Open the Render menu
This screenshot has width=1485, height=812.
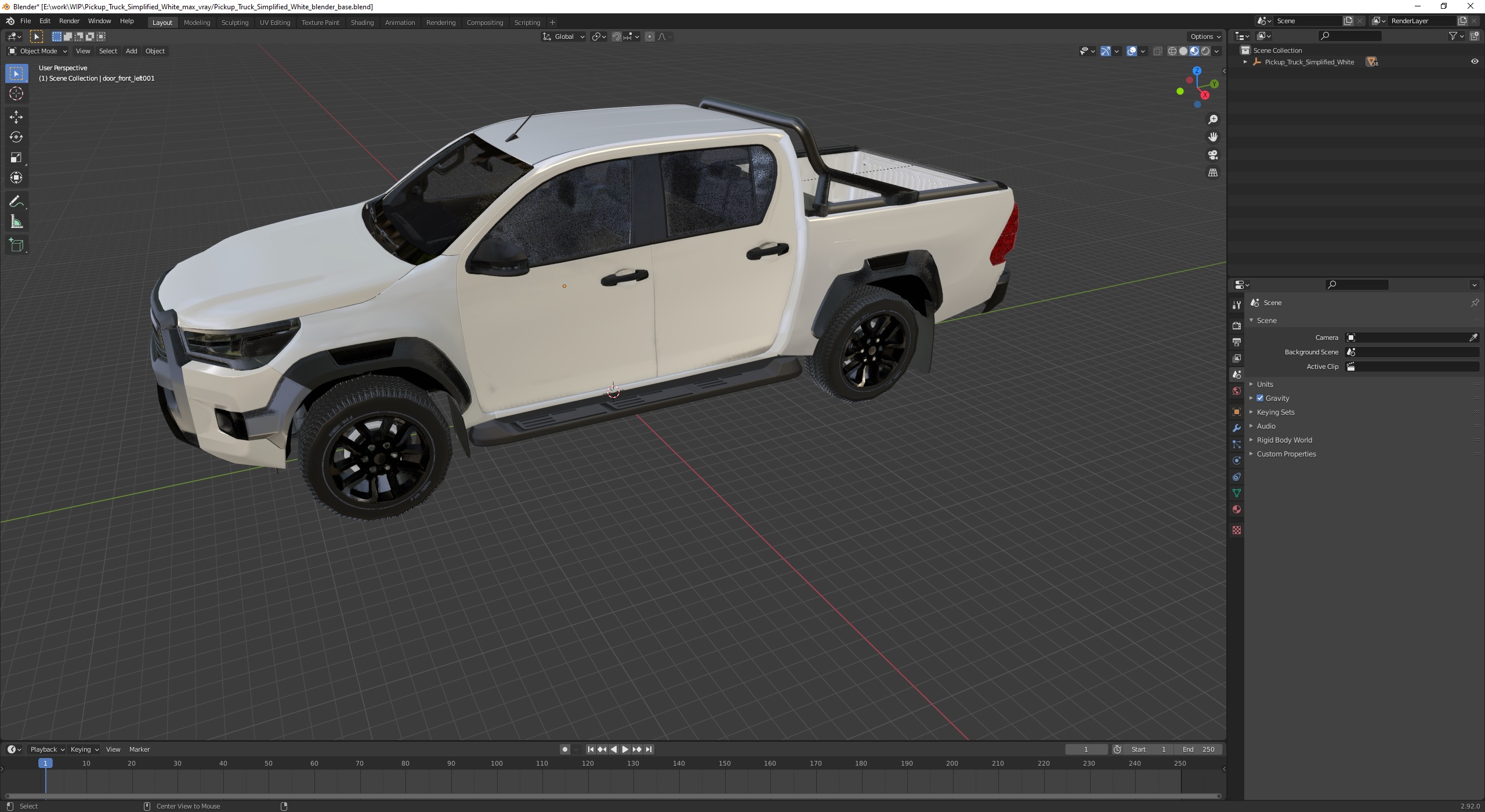click(x=69, y=21)
